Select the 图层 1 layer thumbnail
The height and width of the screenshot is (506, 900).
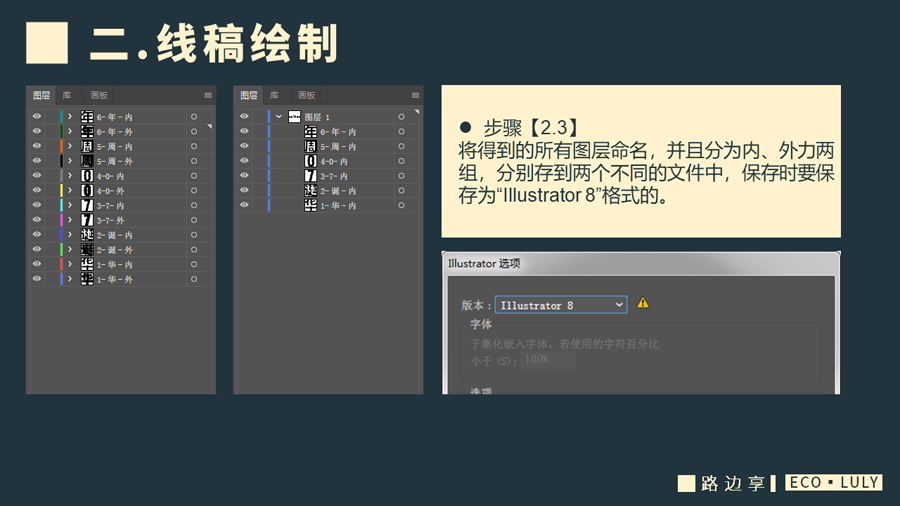pos(294,117)
